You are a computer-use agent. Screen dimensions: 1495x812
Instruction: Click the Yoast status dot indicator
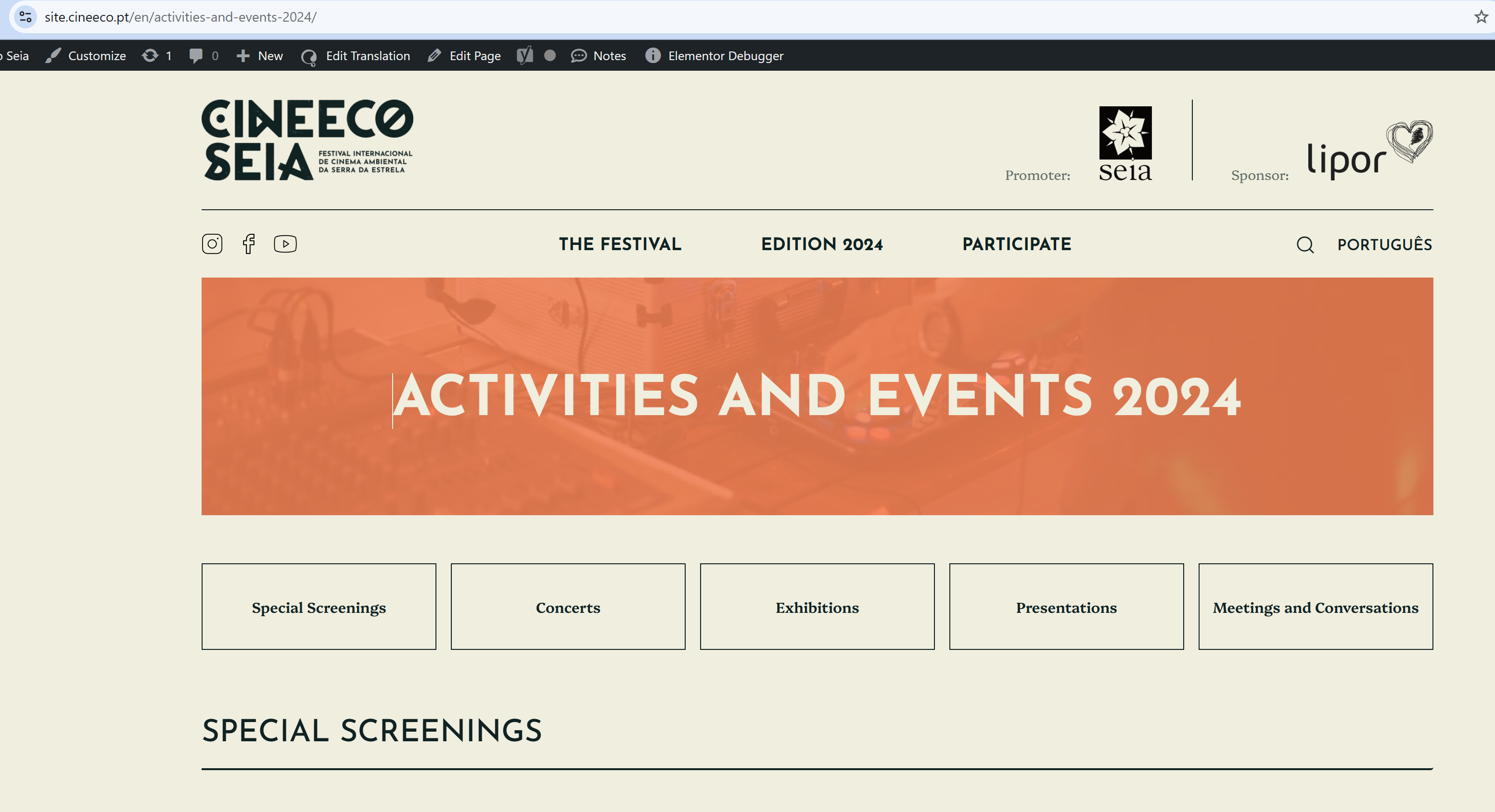549,56
